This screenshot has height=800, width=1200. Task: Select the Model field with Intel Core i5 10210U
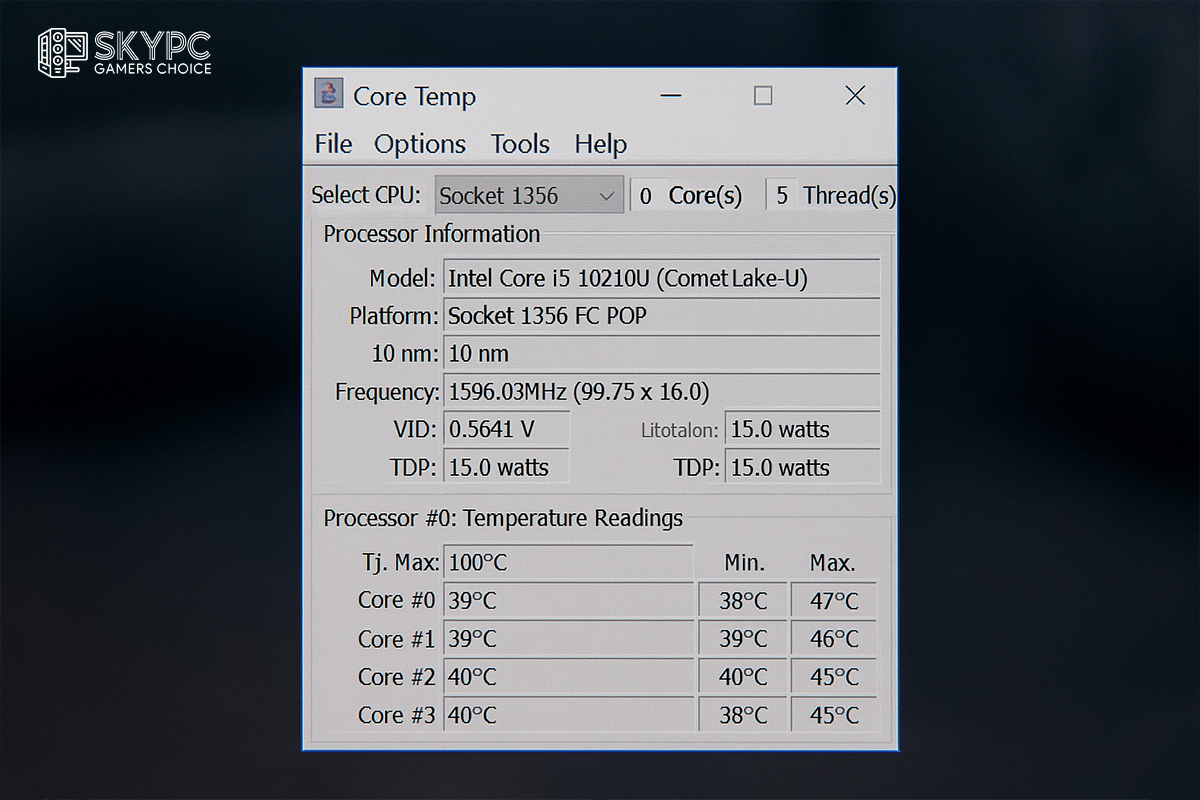(x=661, y=278)
